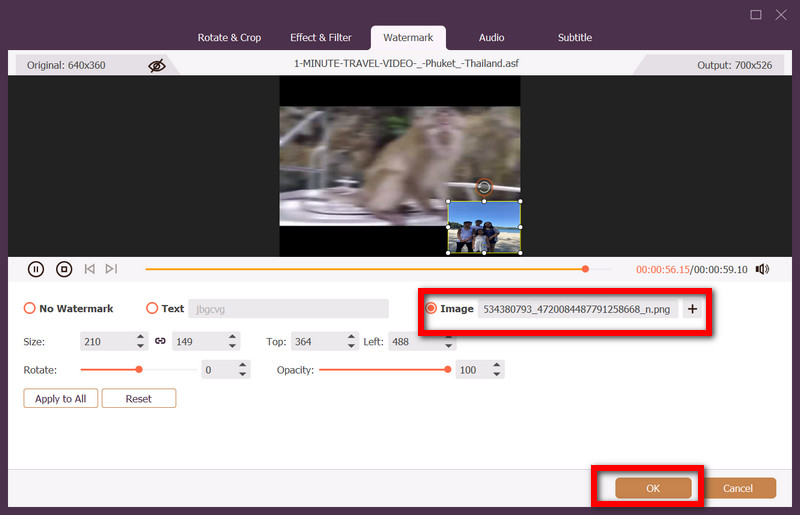
Task: Click on the Rotate slider track
Action: (170, 370)
